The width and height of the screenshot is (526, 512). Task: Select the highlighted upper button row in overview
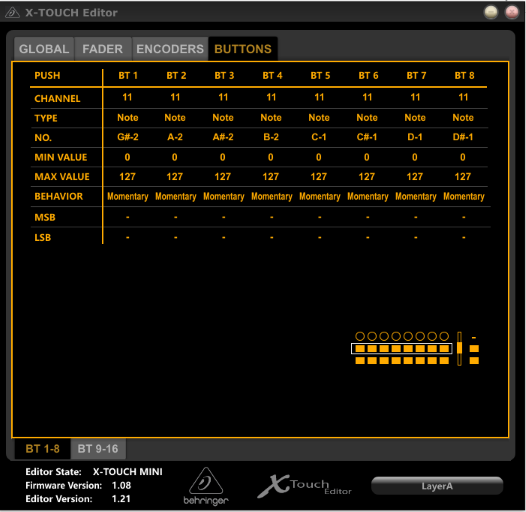coord(402,349)
